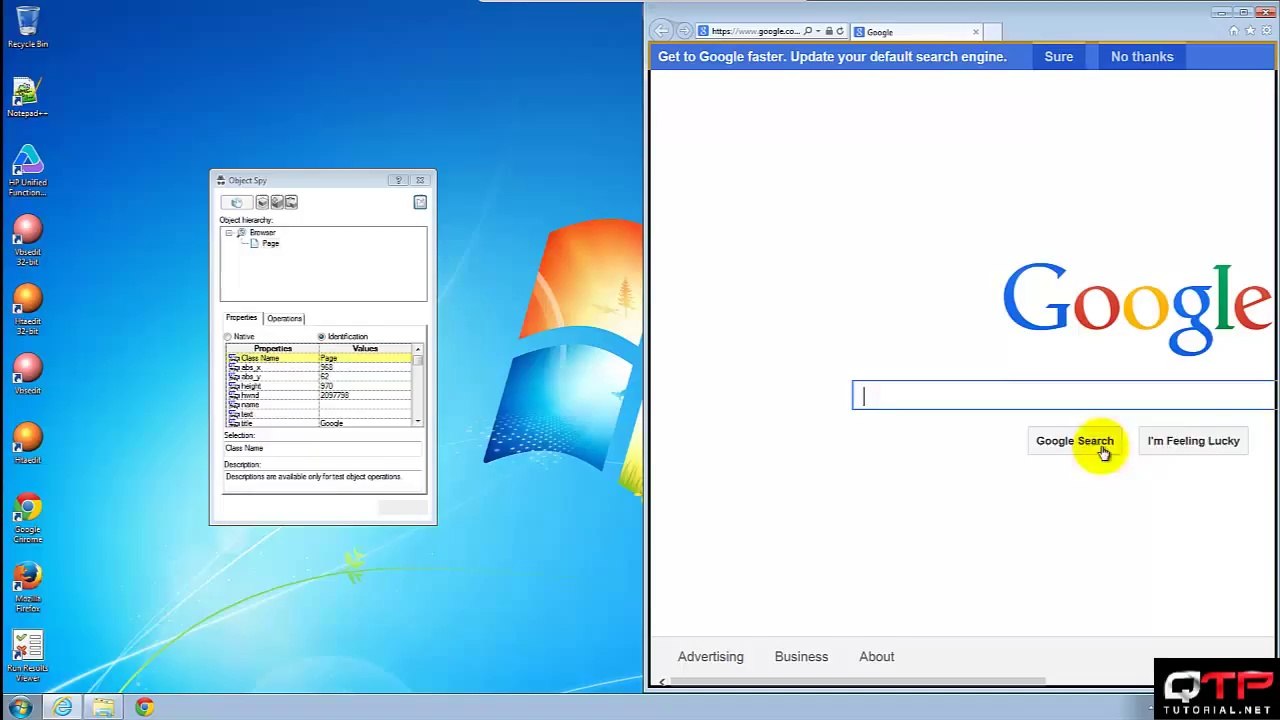This screenshot has height=720, width=1280.
Task: Click the properties list scroll-up arrow
Action: (x=417, y=349)
